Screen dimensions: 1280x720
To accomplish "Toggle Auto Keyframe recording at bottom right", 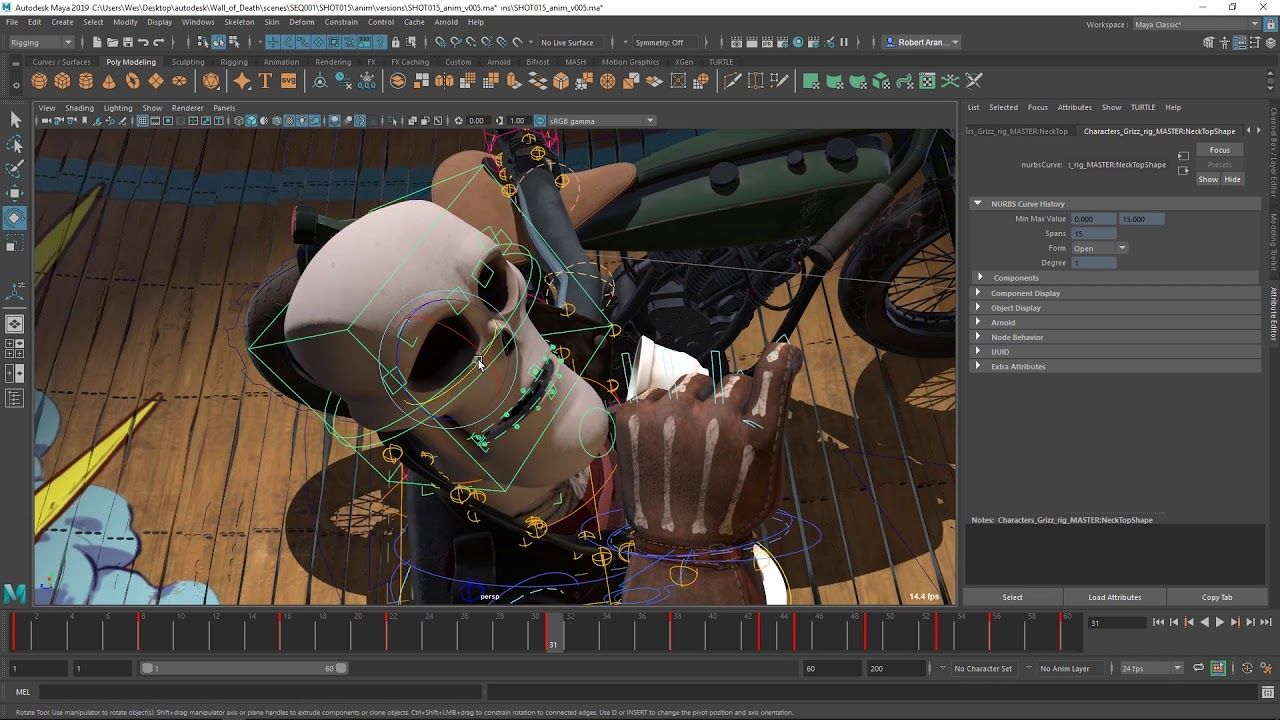I will pos(1246,668).
